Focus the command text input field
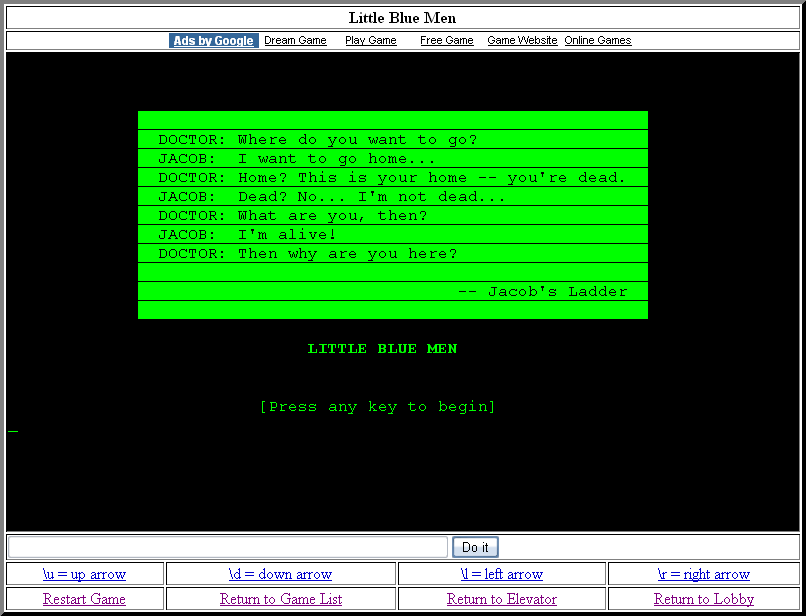The width and height of the screenshot is (806, 616). 228,547
